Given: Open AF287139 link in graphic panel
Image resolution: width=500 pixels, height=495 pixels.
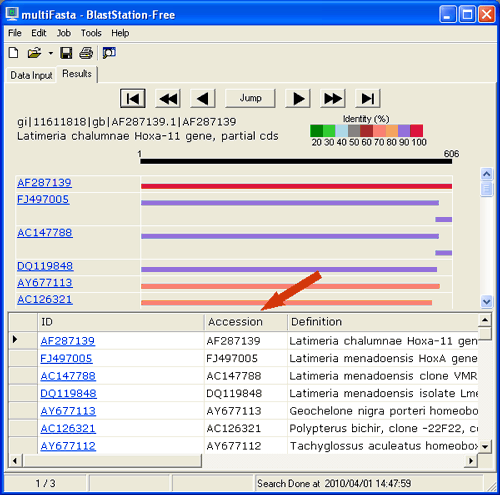Looking at the screenshot, I should tap(44, 183).
